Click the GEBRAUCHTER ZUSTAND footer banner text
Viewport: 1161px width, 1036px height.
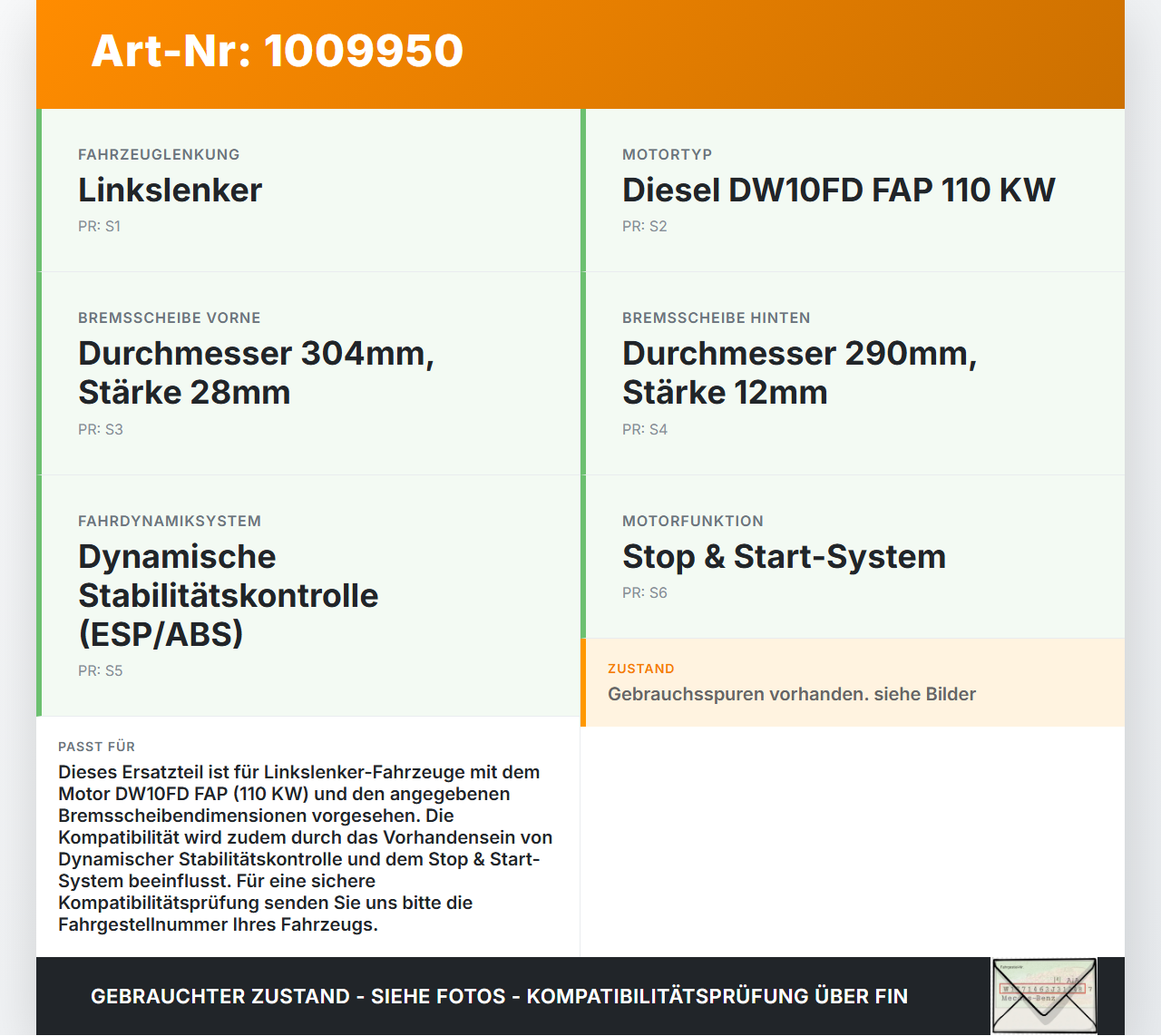pos(499,996)
